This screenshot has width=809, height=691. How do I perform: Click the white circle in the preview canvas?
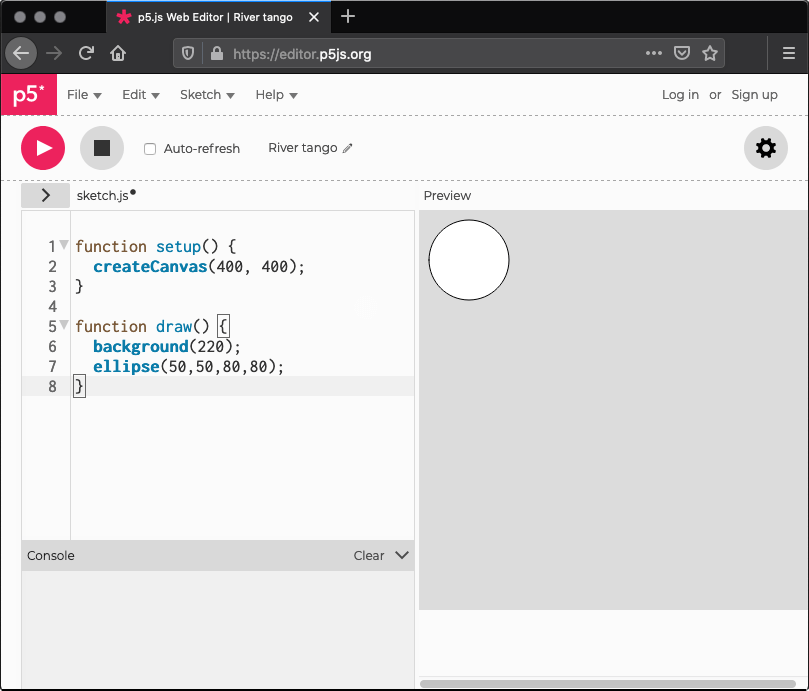click(x=469, y=260)
